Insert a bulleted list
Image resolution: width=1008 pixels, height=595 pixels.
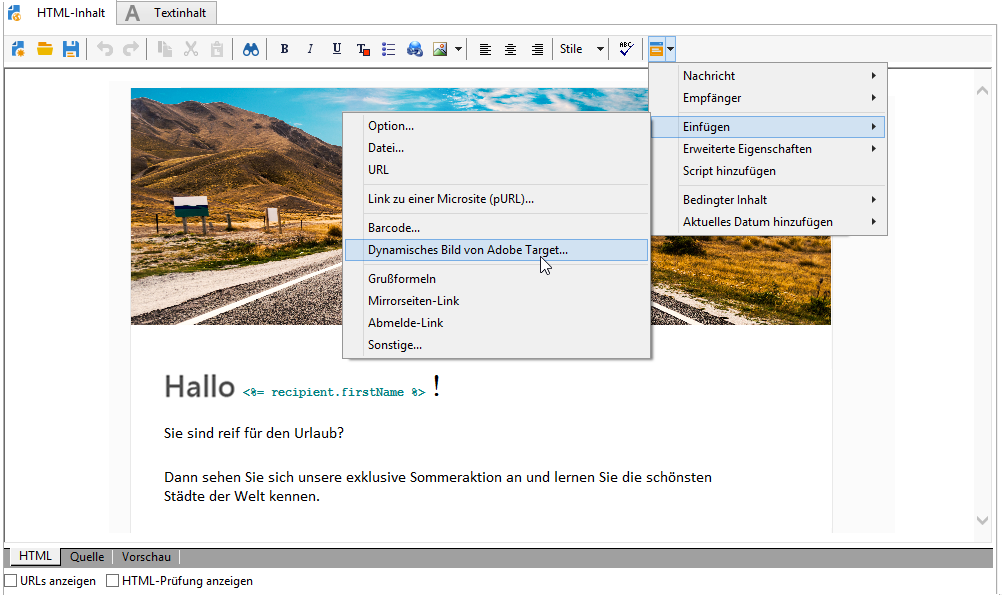[x=388, y=49]
